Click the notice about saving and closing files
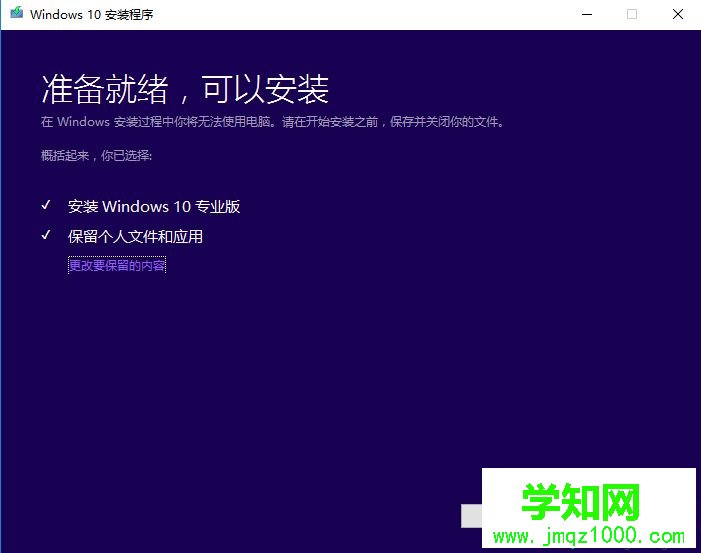Image resolution: width=701 pixels, height=553 pixels. pos(272,122)
